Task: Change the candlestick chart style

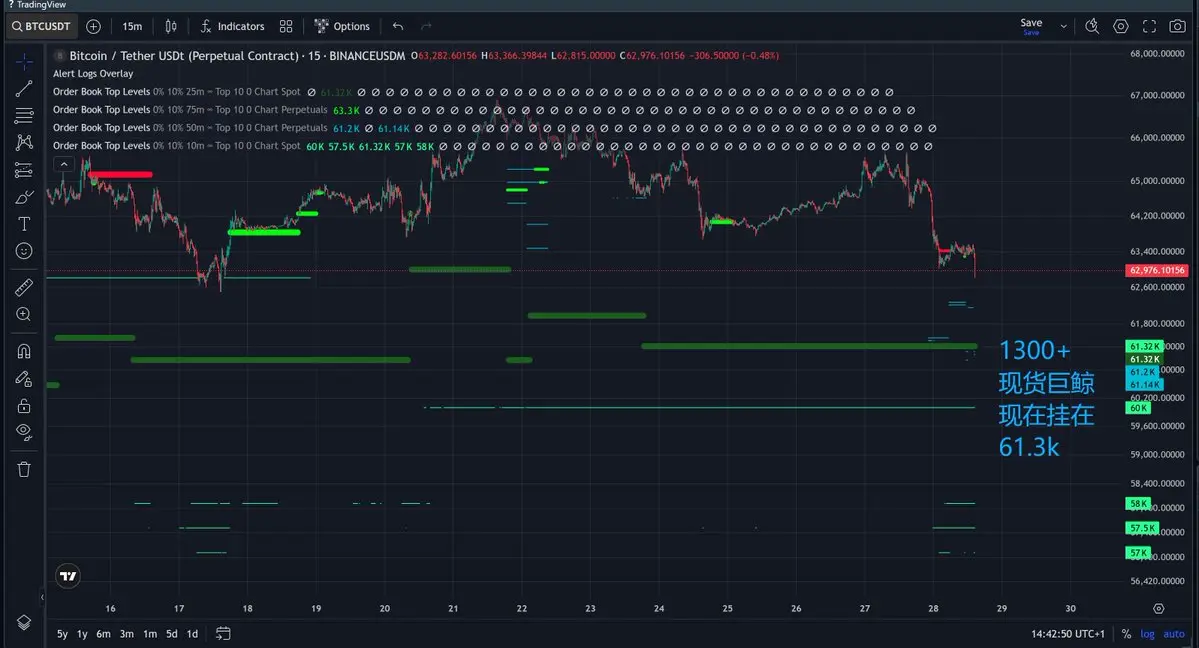Action: [x=171, y=26]
